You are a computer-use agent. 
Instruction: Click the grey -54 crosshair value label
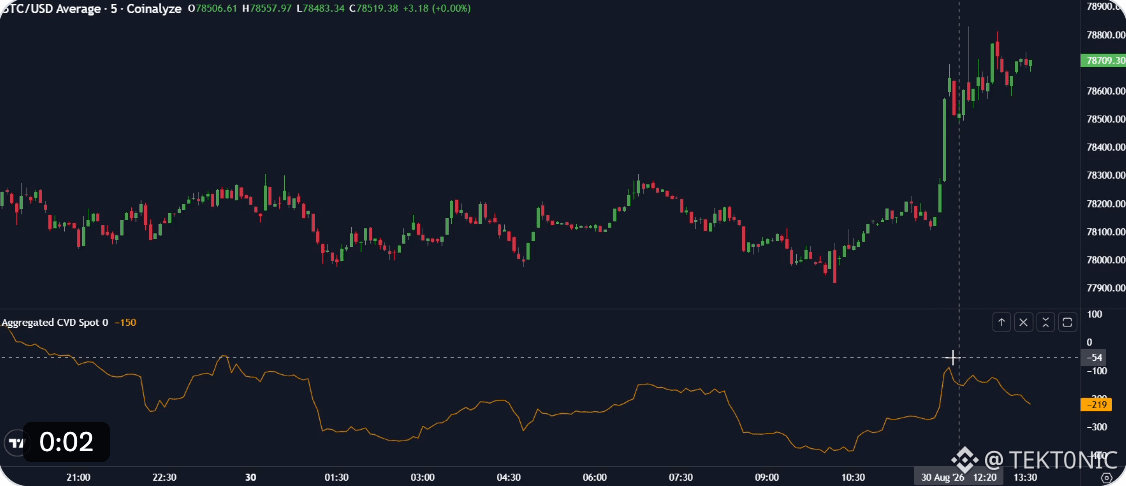click(x=1096, y=357)
